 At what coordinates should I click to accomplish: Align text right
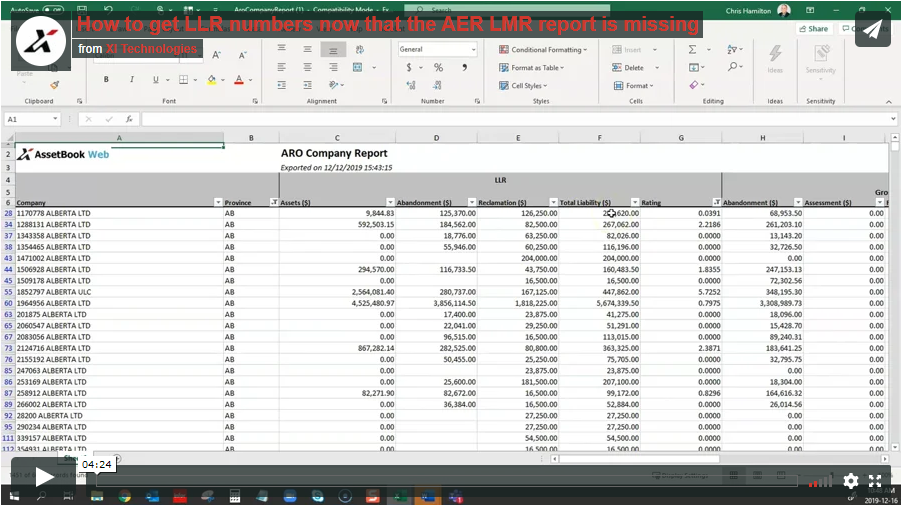pyautogui.click(x=333, y=67)
